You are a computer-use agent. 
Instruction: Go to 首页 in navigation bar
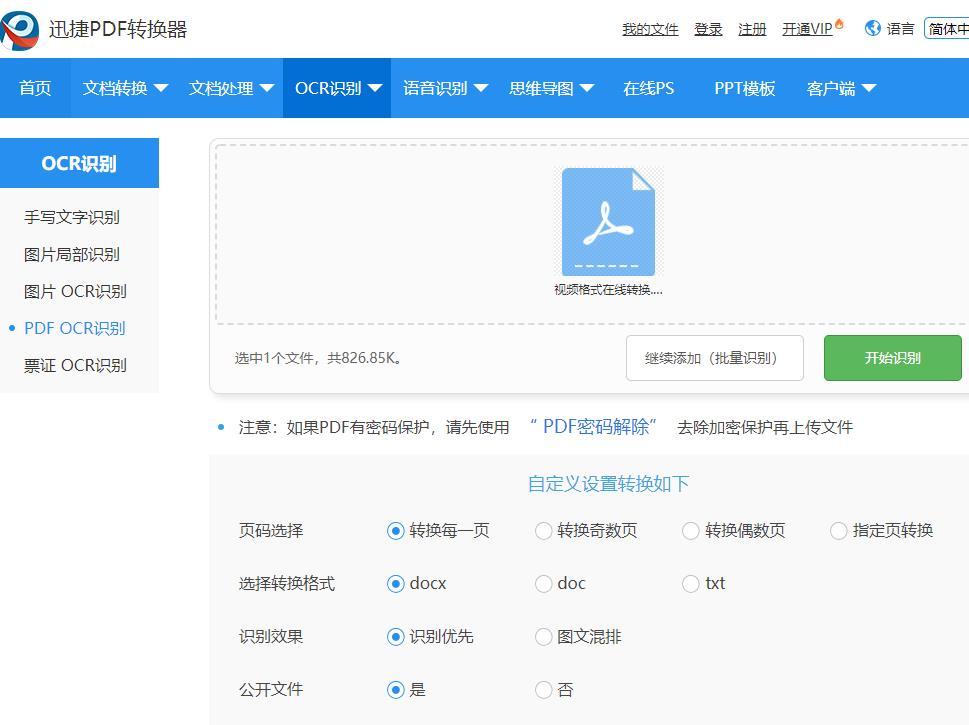(x=35, y=88)
